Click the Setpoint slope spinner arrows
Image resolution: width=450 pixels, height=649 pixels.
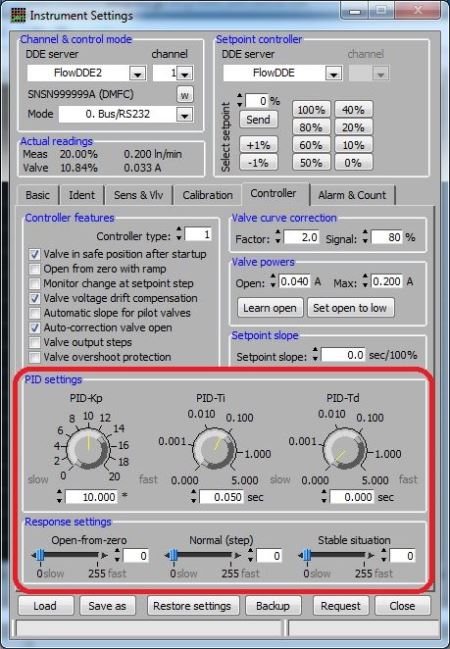[315, 354]
